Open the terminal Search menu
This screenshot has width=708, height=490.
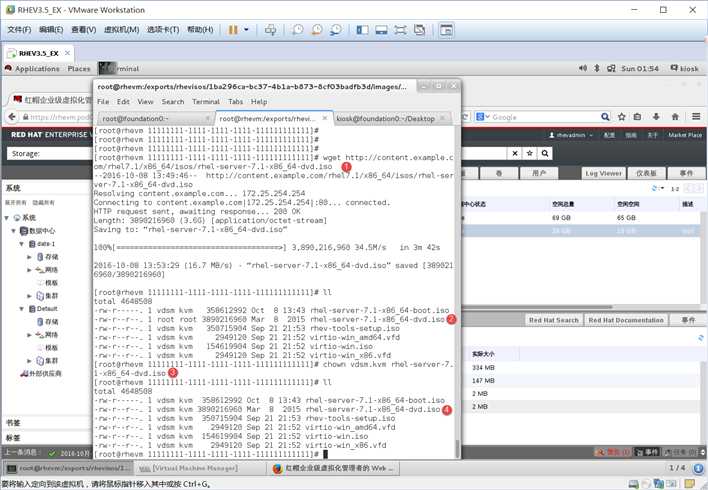pyautogui.click(x=173, y=102)
